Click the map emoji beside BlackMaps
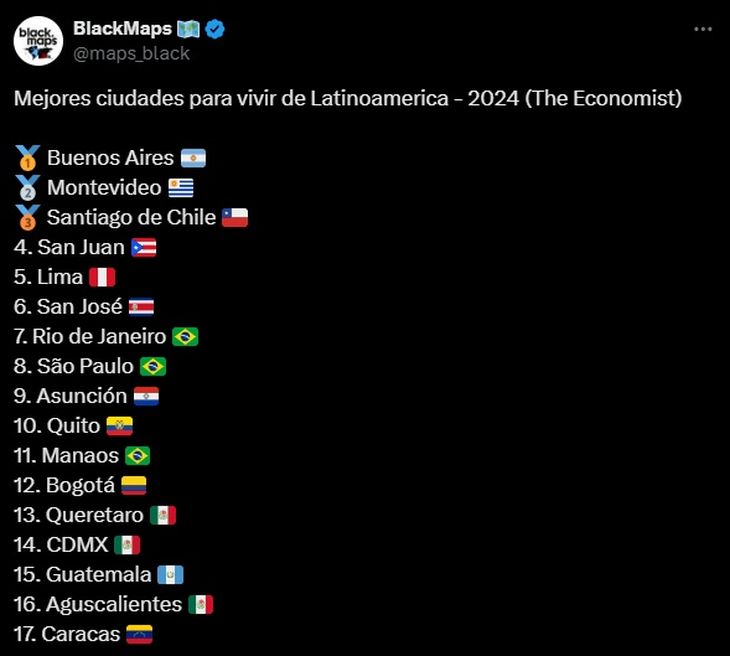The width and height of the screenshot is (730, 656). click(x=189, y=29)
